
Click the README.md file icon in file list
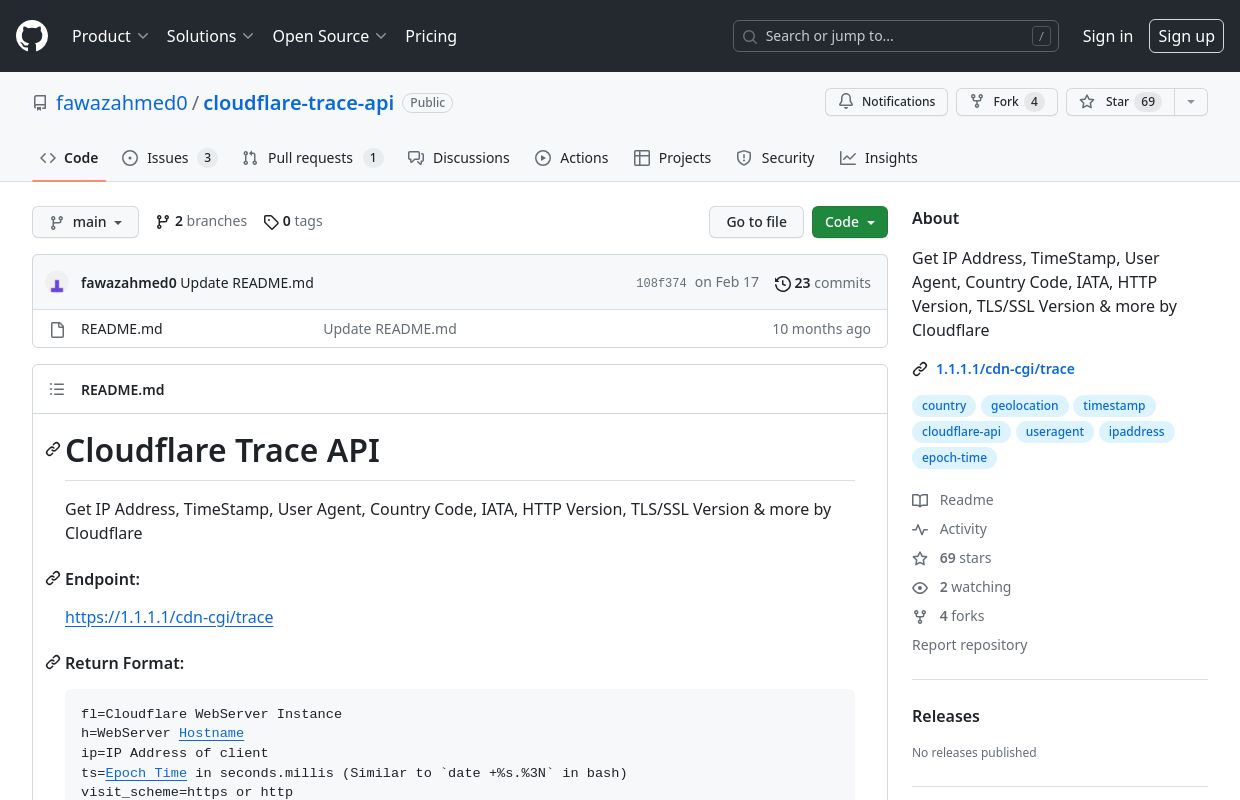coord(57,329)
